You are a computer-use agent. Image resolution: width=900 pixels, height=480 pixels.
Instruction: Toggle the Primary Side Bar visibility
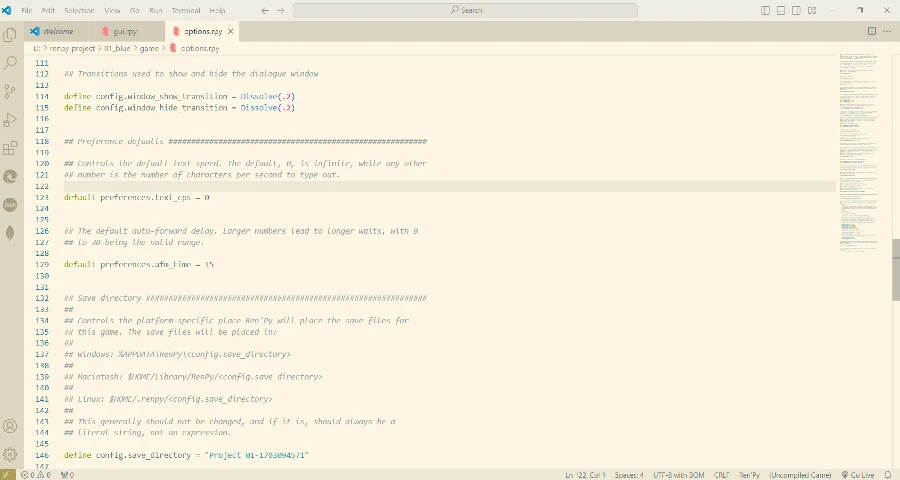click(765, 10)
